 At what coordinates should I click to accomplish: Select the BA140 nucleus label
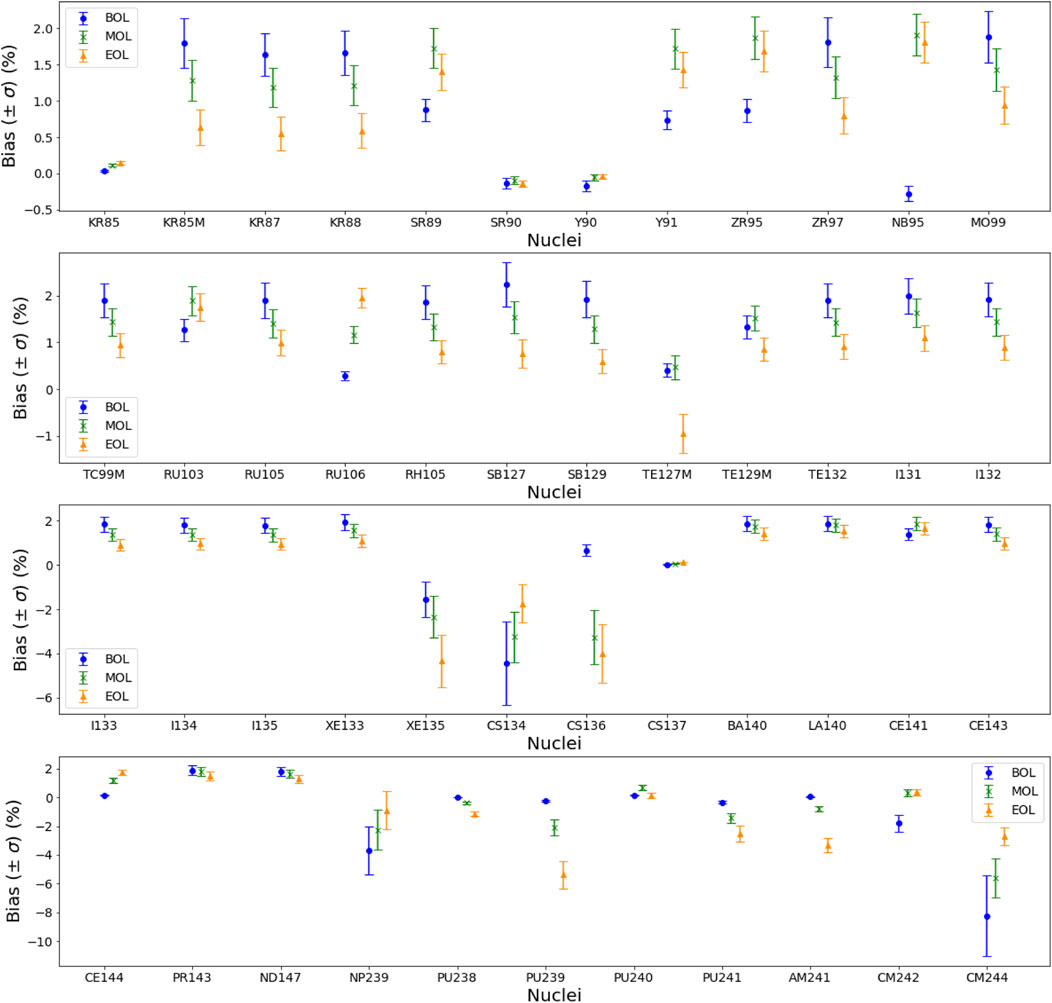(747, 726)
